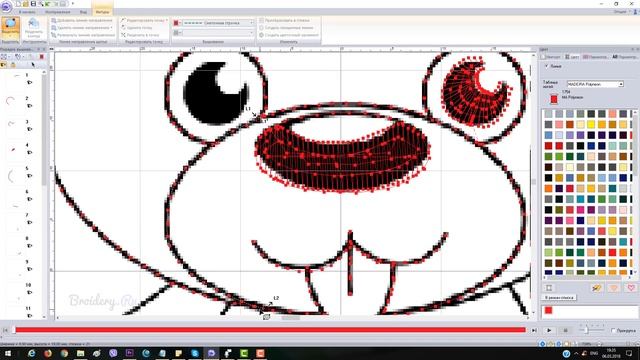Click red swatch in used colors list
640x360 pixels.
pos(549,311)
